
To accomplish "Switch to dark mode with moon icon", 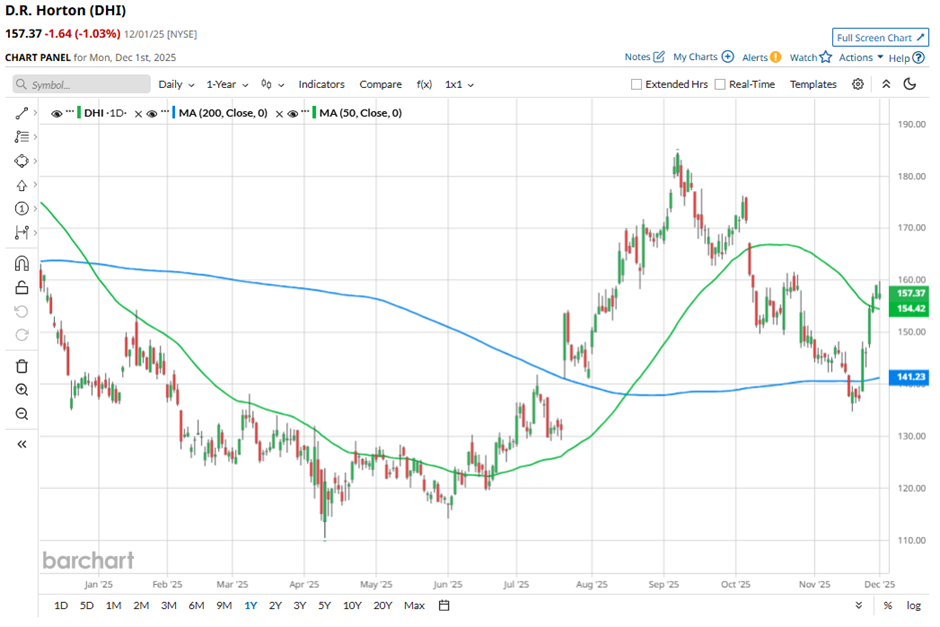I will click(910, 85).
